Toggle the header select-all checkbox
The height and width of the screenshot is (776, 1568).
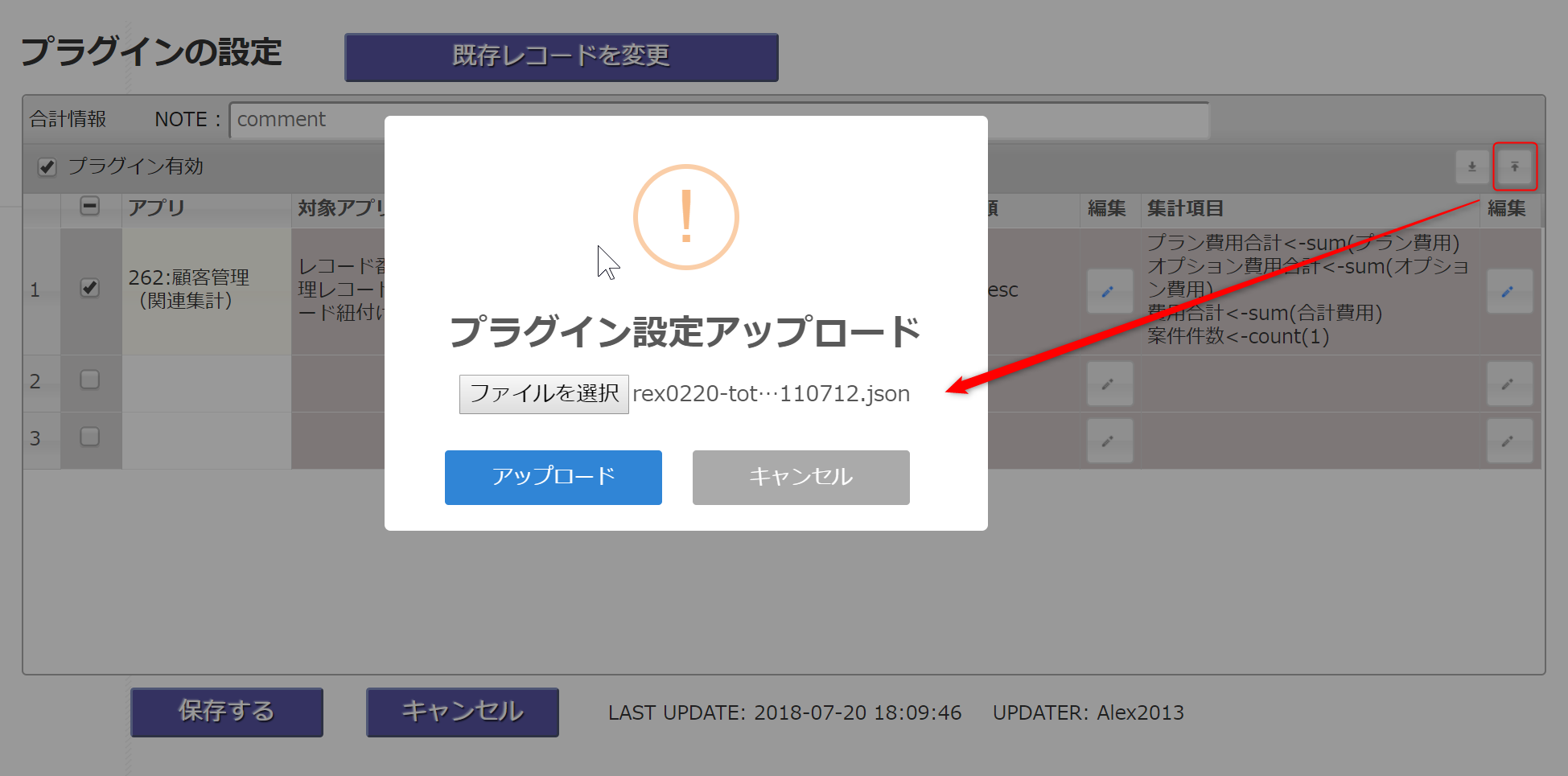90,207
